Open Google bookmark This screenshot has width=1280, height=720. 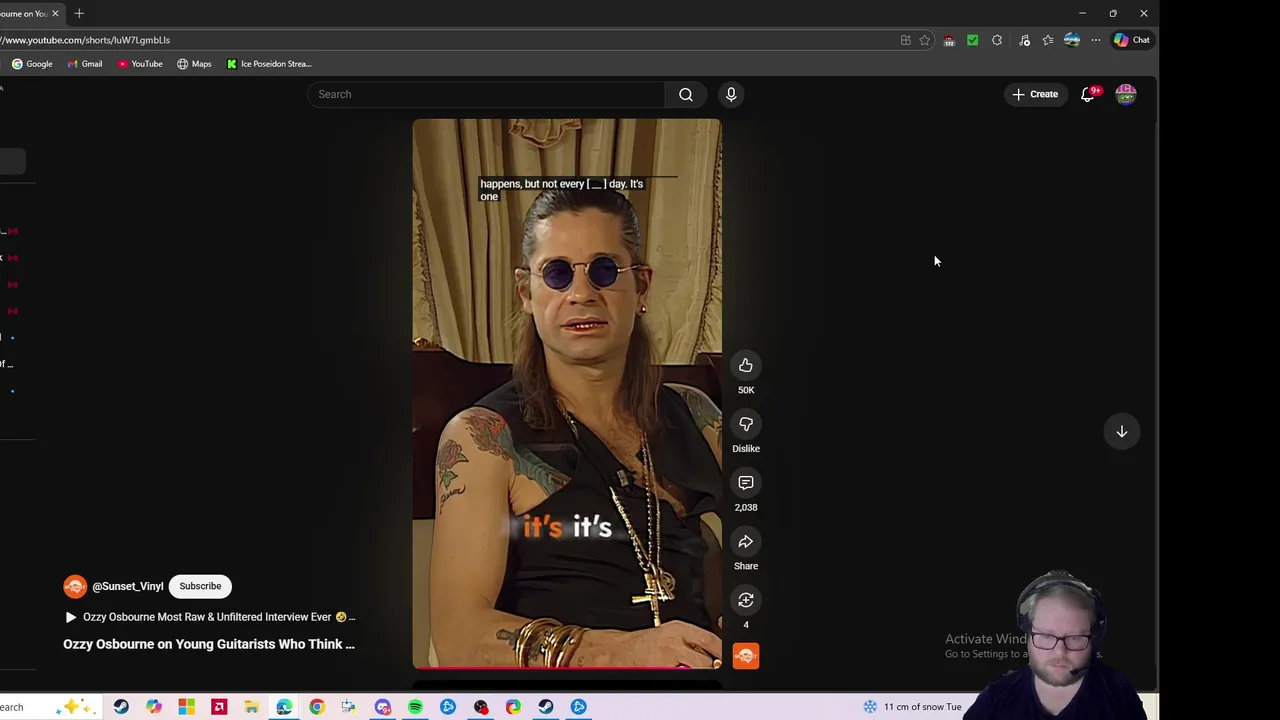coord(32,64)
